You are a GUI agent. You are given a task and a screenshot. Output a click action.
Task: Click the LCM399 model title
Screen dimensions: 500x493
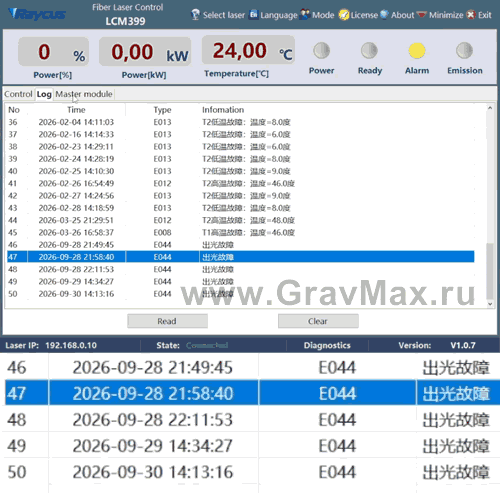pos(125,21)
